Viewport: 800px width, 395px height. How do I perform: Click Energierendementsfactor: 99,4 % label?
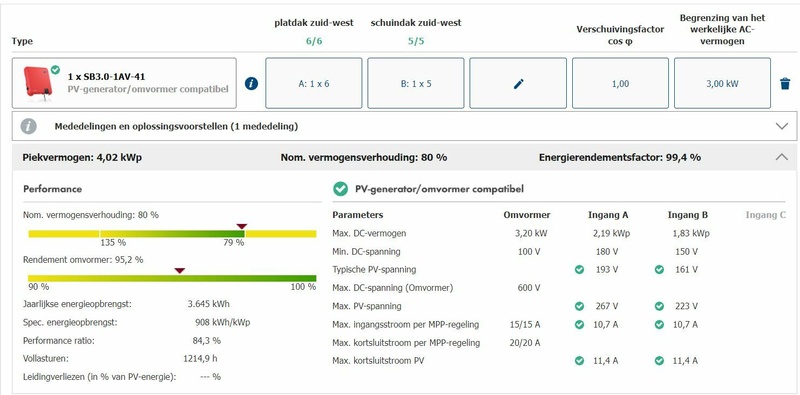619,157
